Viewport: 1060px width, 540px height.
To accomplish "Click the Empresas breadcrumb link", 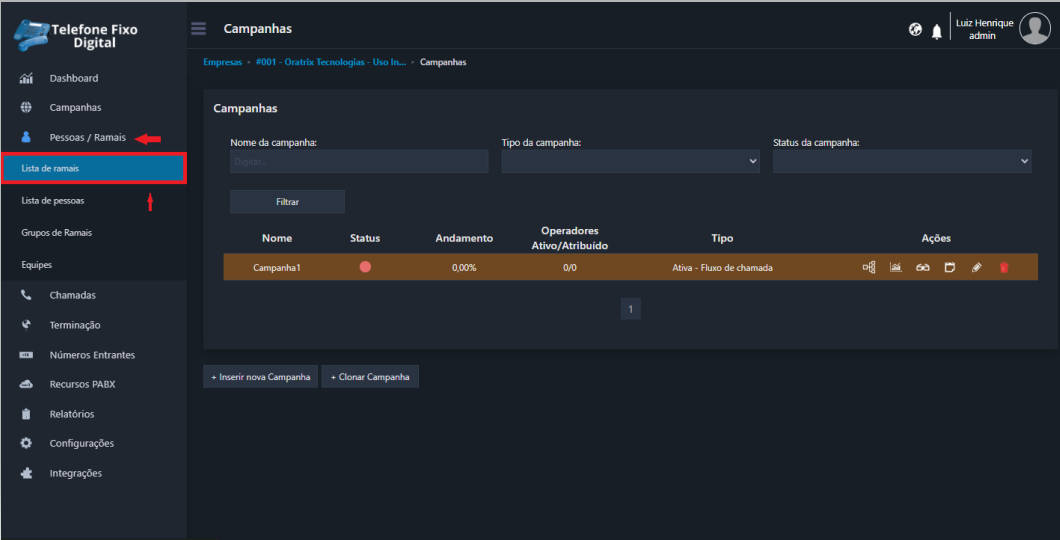I will pyautogui.click(x=222, y=62).
